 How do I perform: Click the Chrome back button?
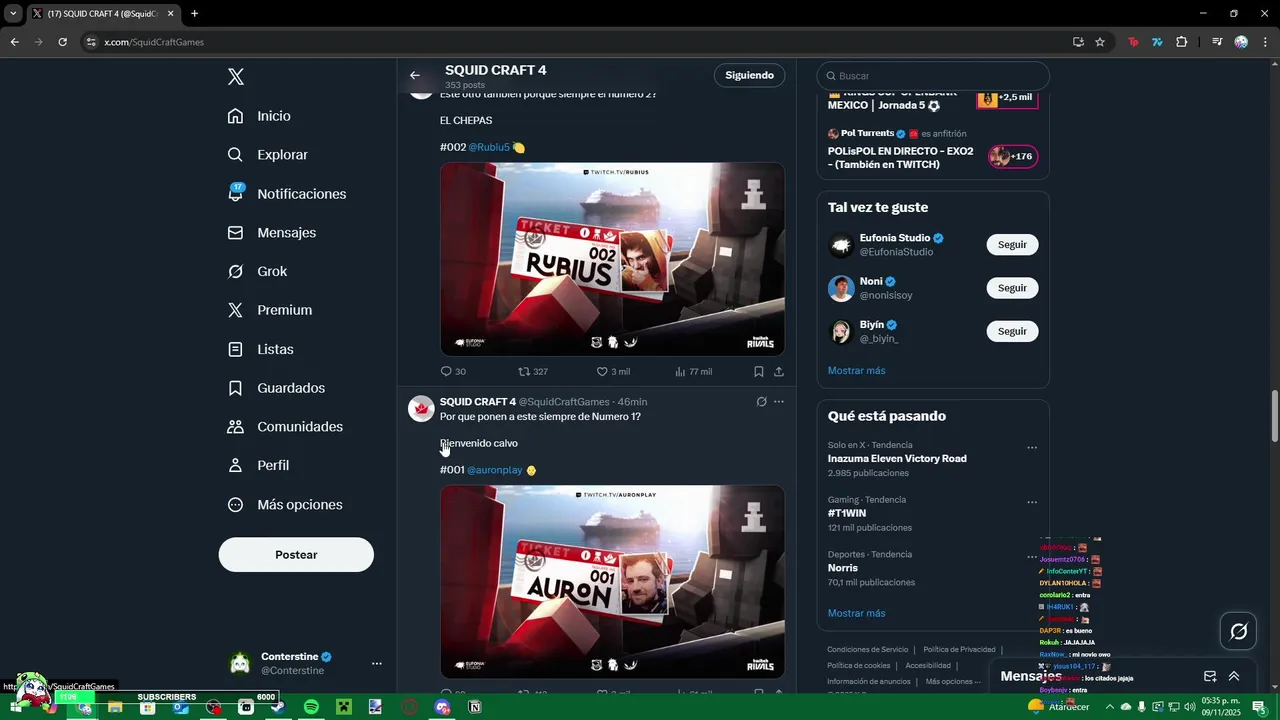(14, 42)
